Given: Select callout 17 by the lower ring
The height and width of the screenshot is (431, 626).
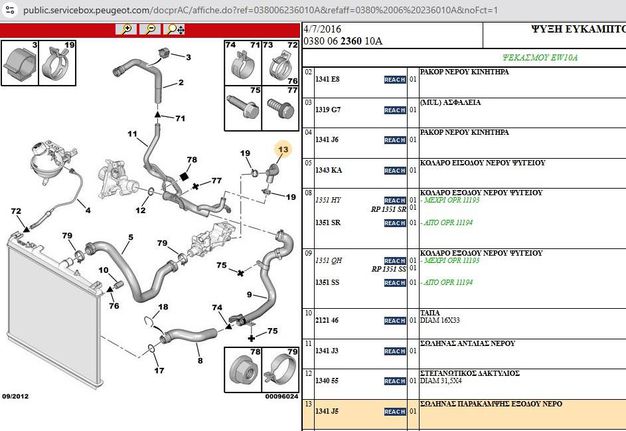Looking at the screenshot, I should 159,370.
